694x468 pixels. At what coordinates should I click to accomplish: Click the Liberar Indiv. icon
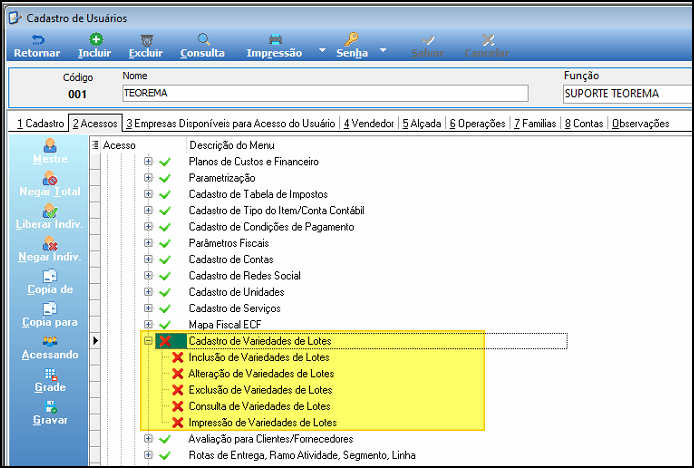click(50, 211)
